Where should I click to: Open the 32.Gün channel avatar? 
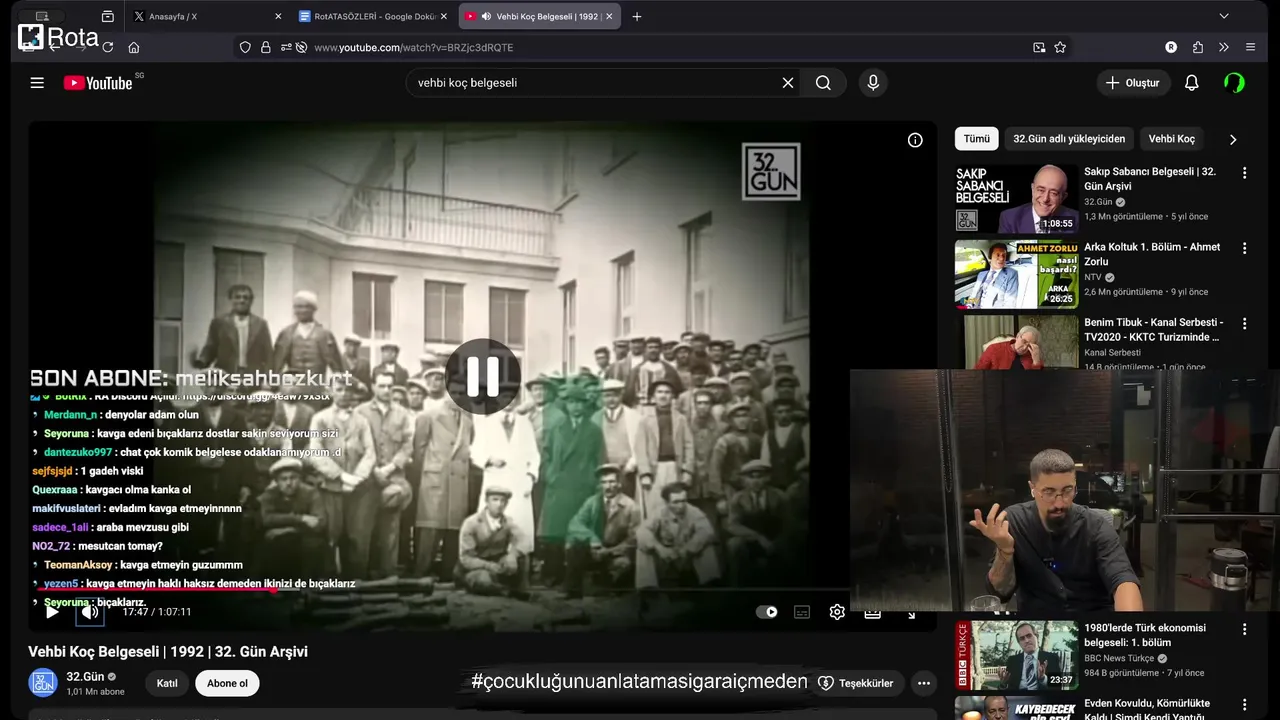pyautogui.click(x=43, y=683)
